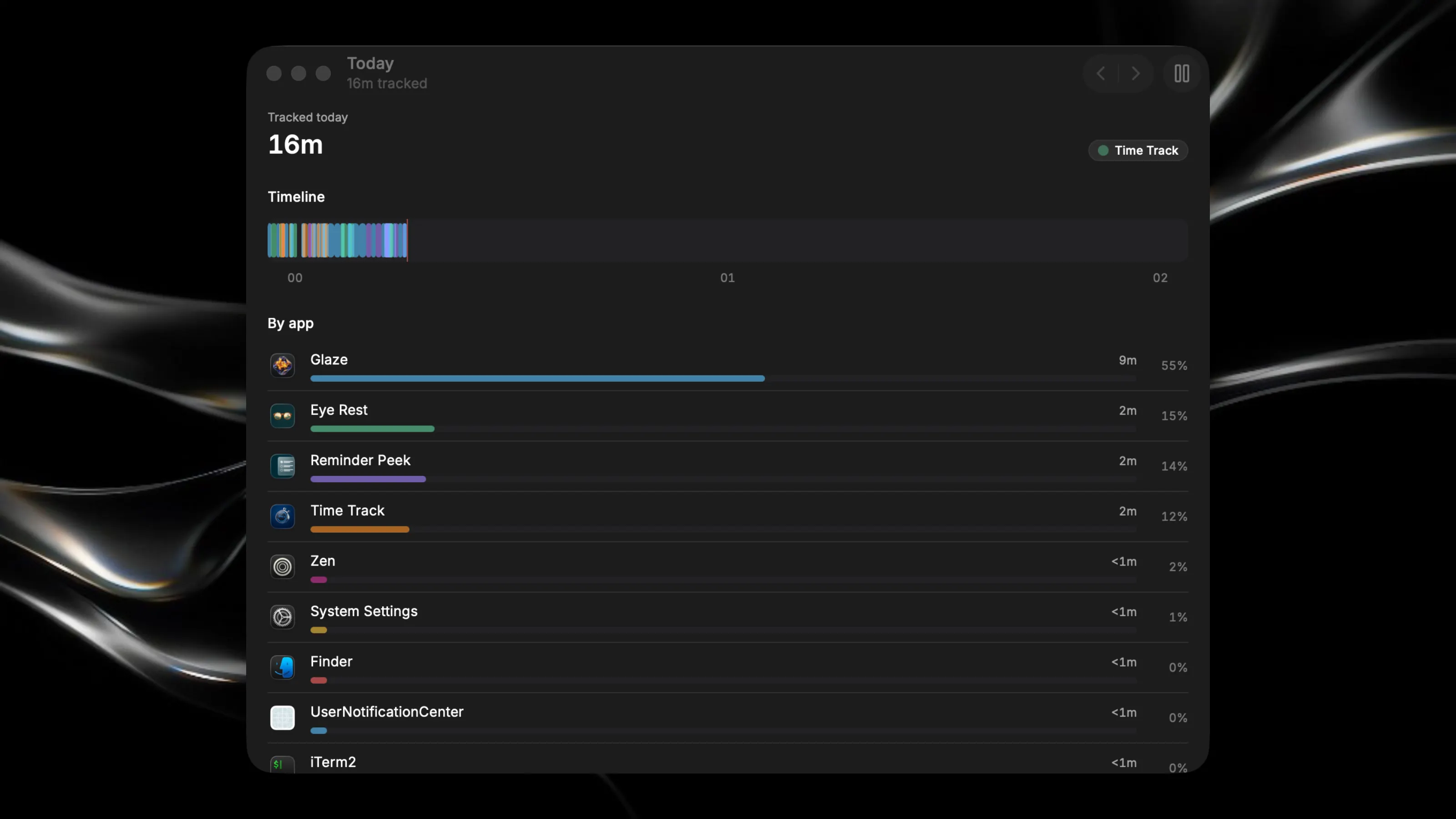Select the Time Track row name
Screen dimensions: 1456x819
tap(347, 511)
